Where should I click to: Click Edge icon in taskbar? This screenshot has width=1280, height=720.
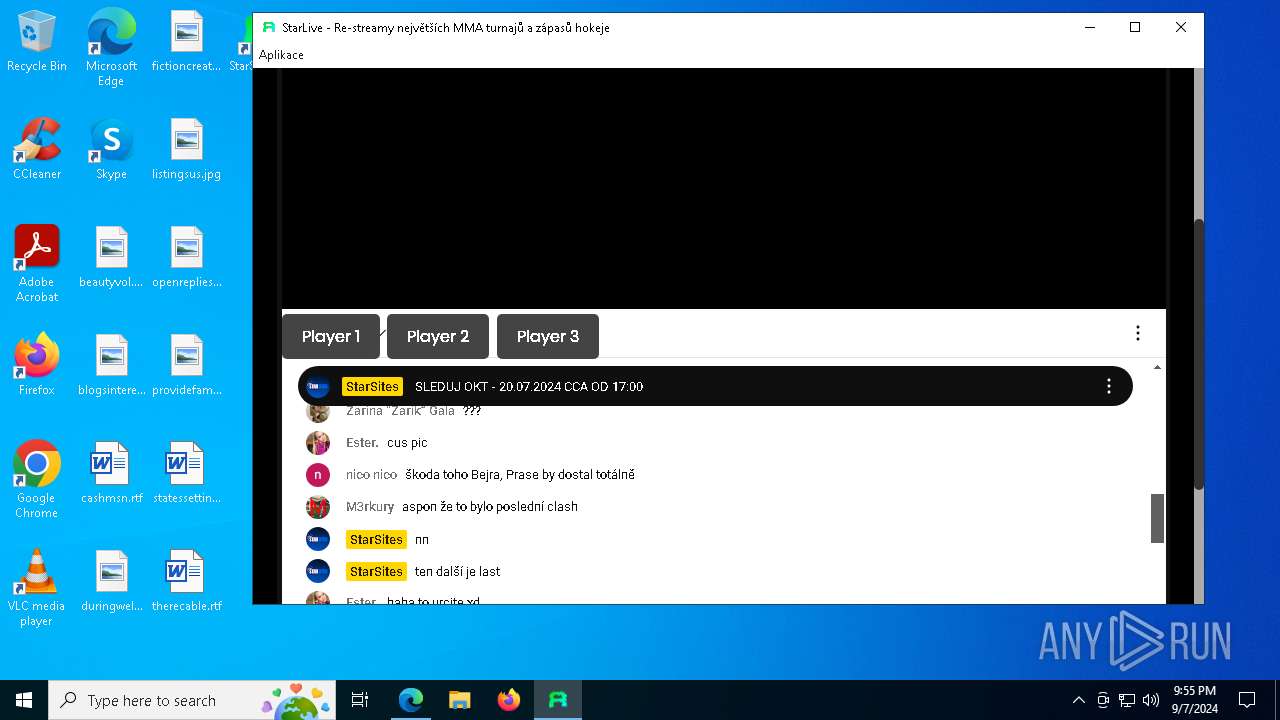click(x=411, y=700)
